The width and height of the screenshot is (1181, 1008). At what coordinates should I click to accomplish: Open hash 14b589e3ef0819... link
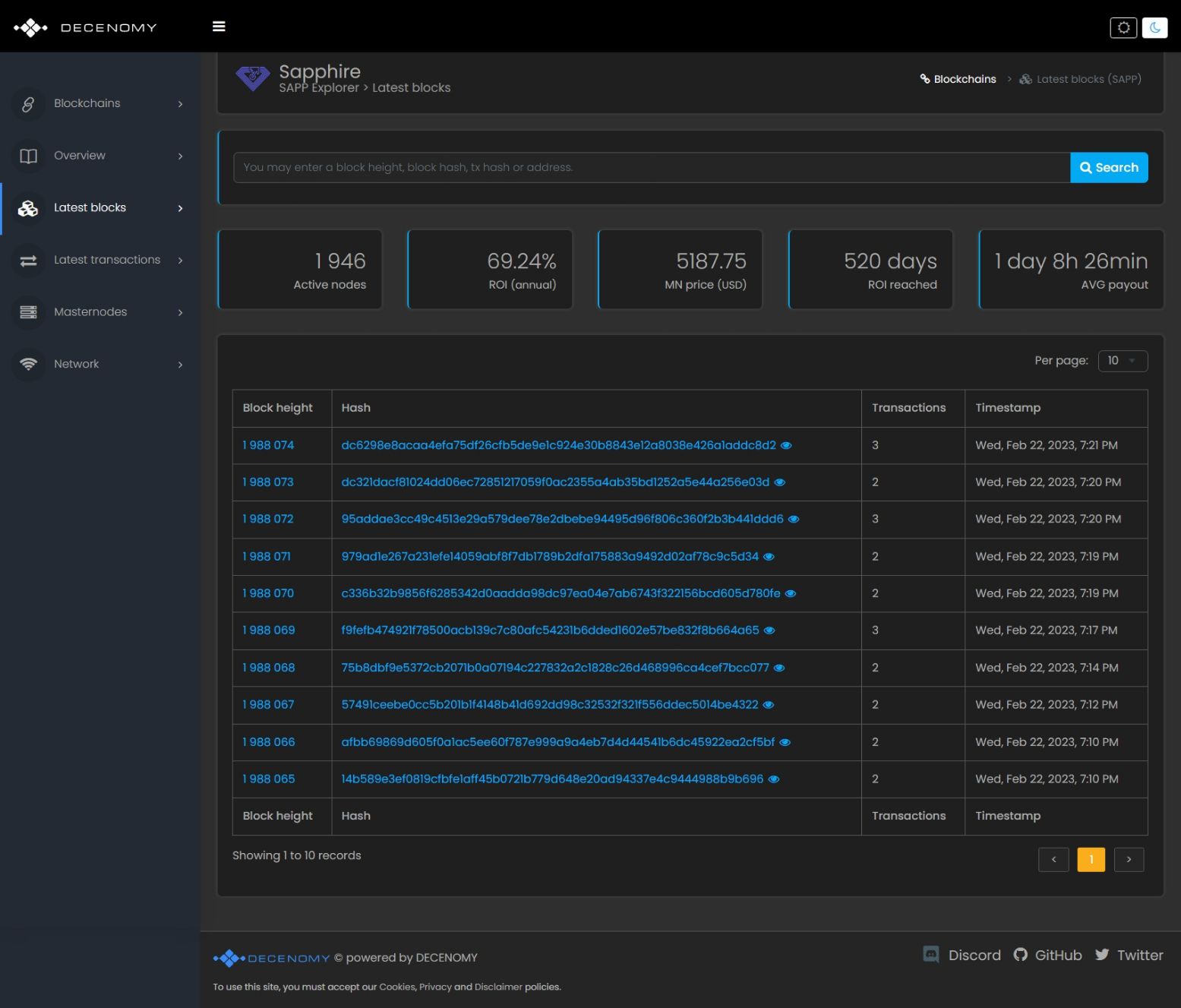click(552, 779)
